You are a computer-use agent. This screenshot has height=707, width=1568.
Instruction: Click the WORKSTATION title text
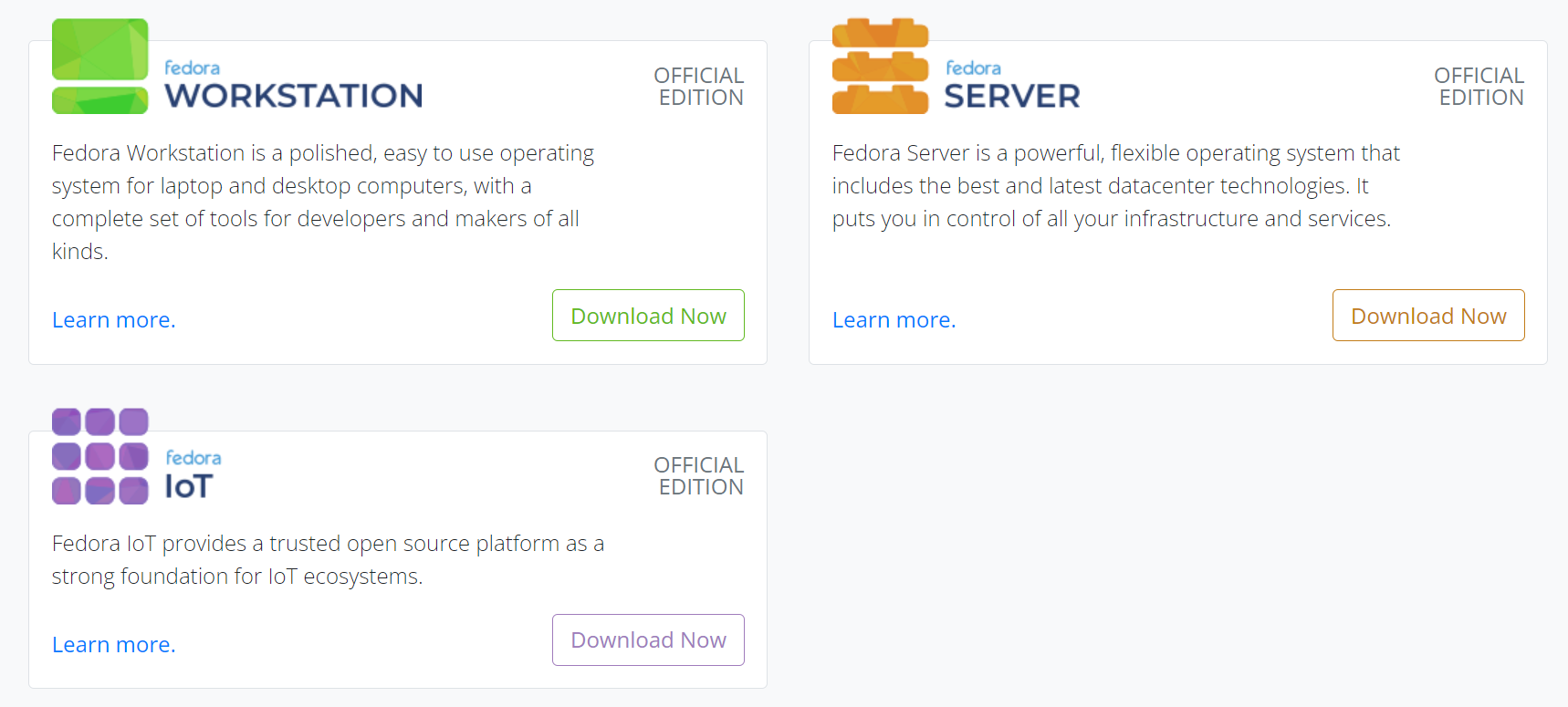coord(294,96)
